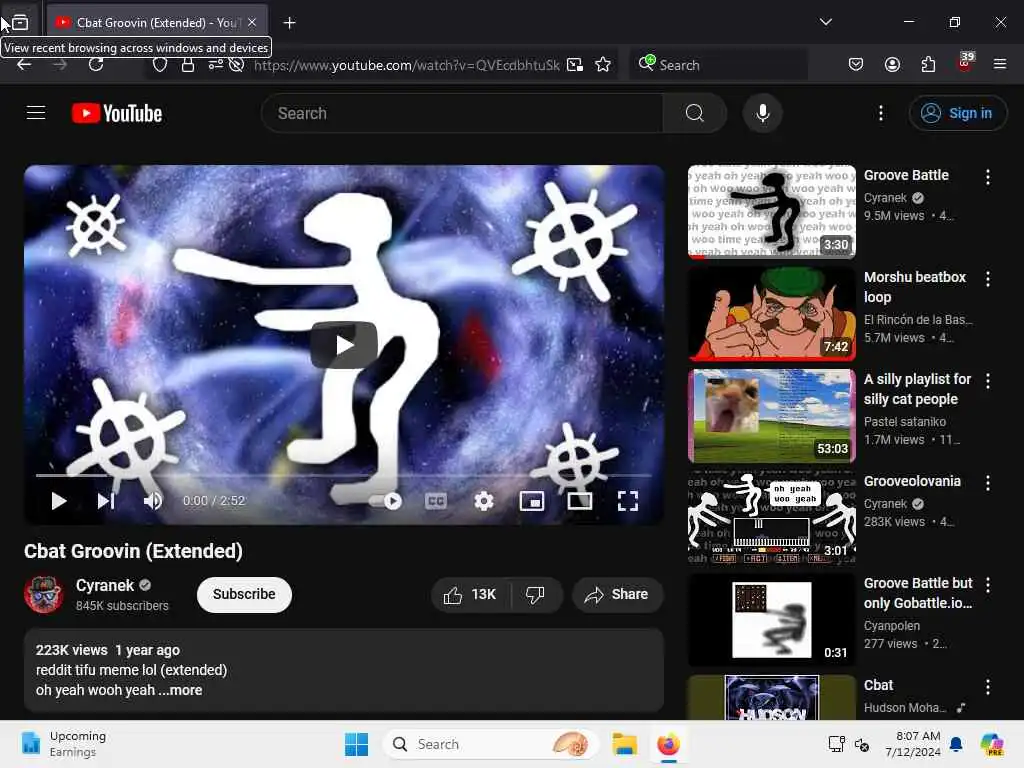Image resolution: width=1024 pixels, height=768 pixels.
Task: Open options for Morshu beatbox loop
Action: pos(987,279)
